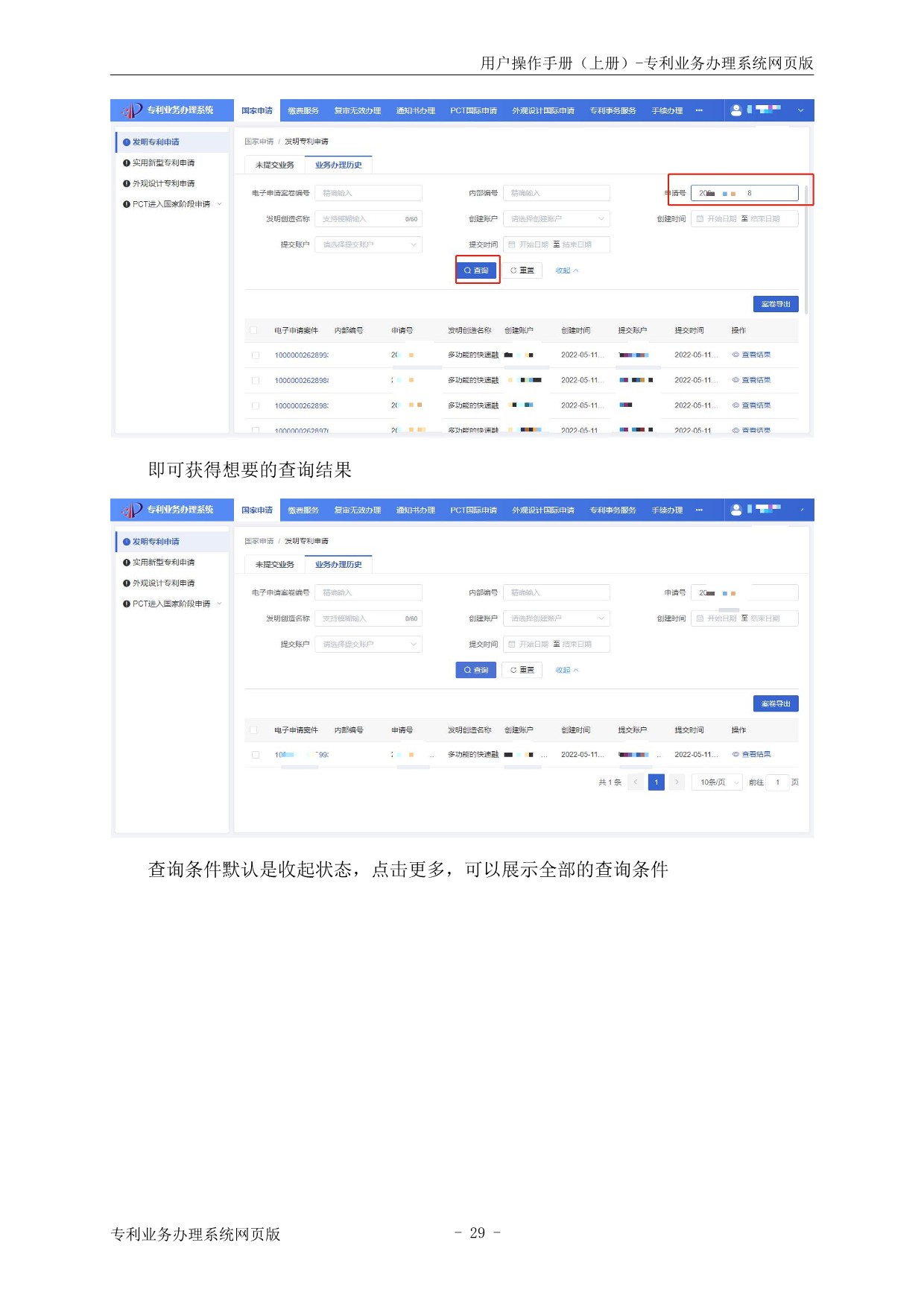Image resolution: width=924 pixels, height=1307 pixels.
Task: Click the 前往 page number input box
Action: pos(777,782)
